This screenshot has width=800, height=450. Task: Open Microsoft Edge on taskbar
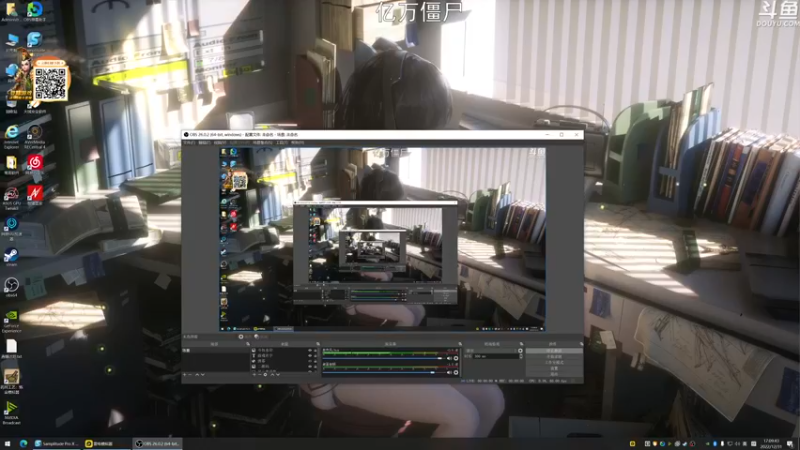click(23, 444)
